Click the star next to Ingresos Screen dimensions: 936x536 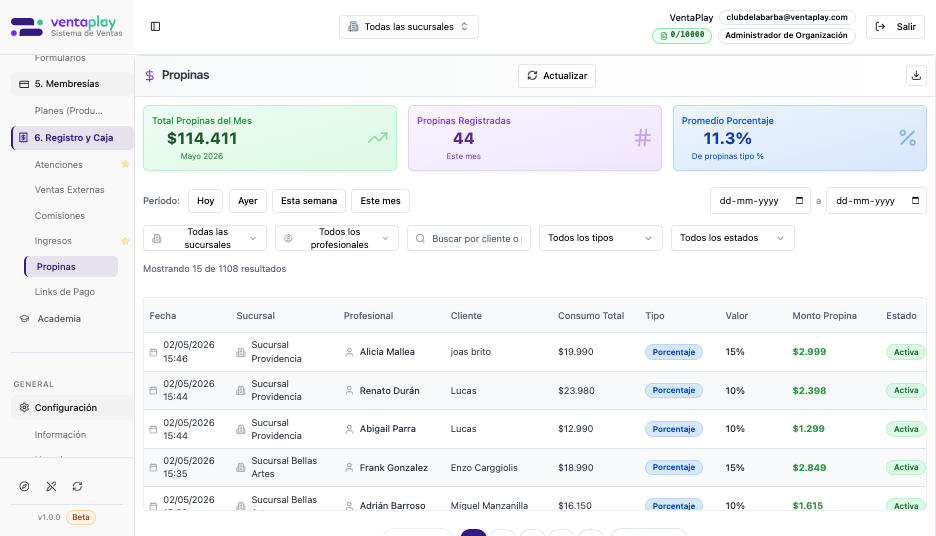[125, 241]
